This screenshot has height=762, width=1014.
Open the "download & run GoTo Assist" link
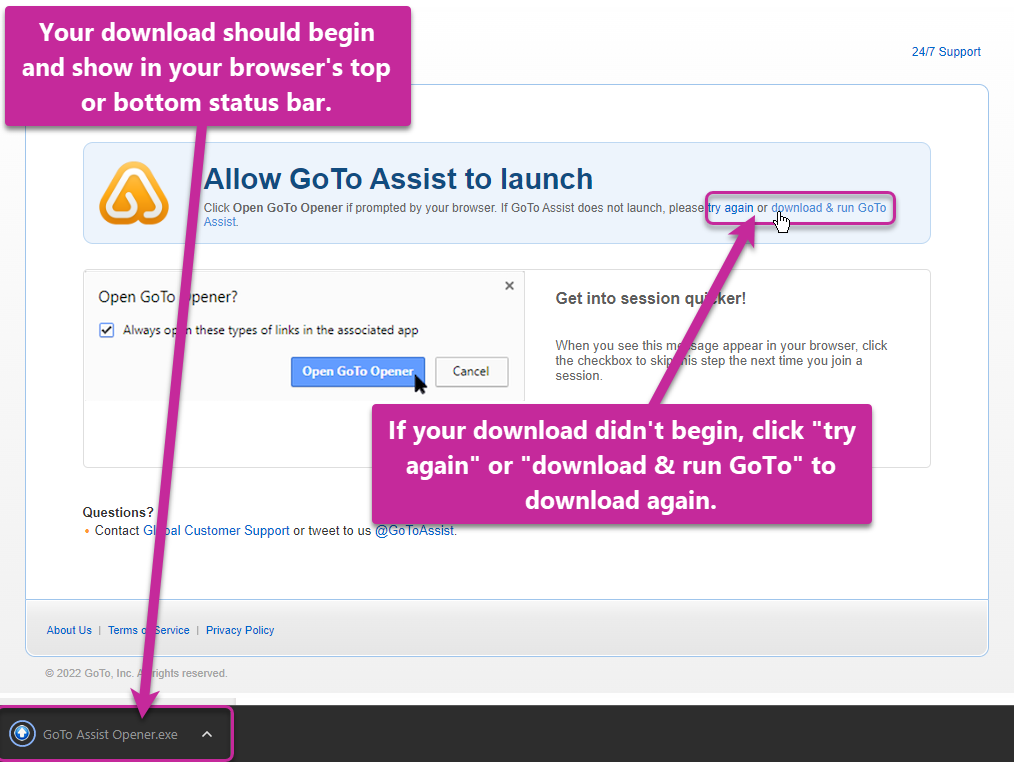click(x=828, y=207)
